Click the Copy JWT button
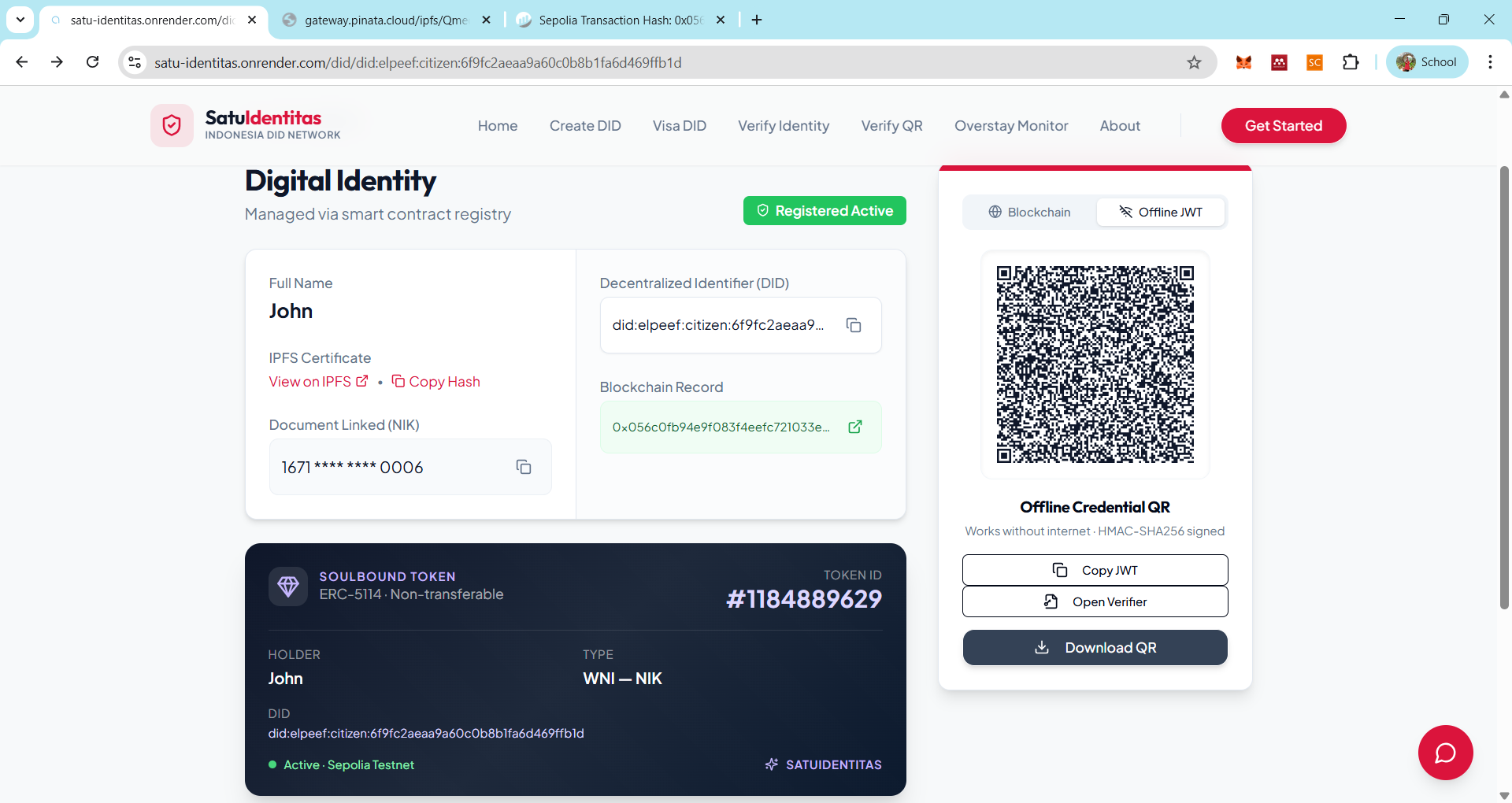The height and width of the screenshot is (803, 1512). click(x=1095, y=570)
